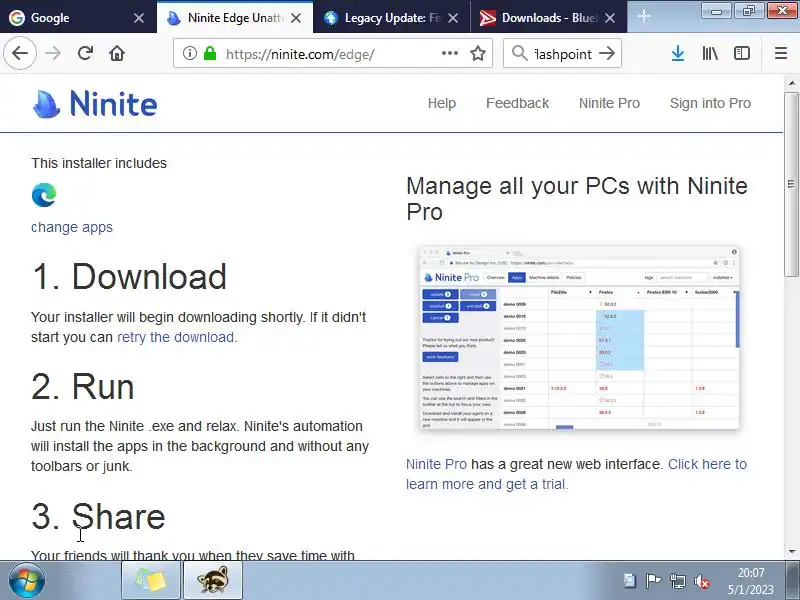Image resolution: width=800 pixels, height=600 pixels.
Task: Click the Ninite Pro interface screenshot
Action: (x=579, y=338)
